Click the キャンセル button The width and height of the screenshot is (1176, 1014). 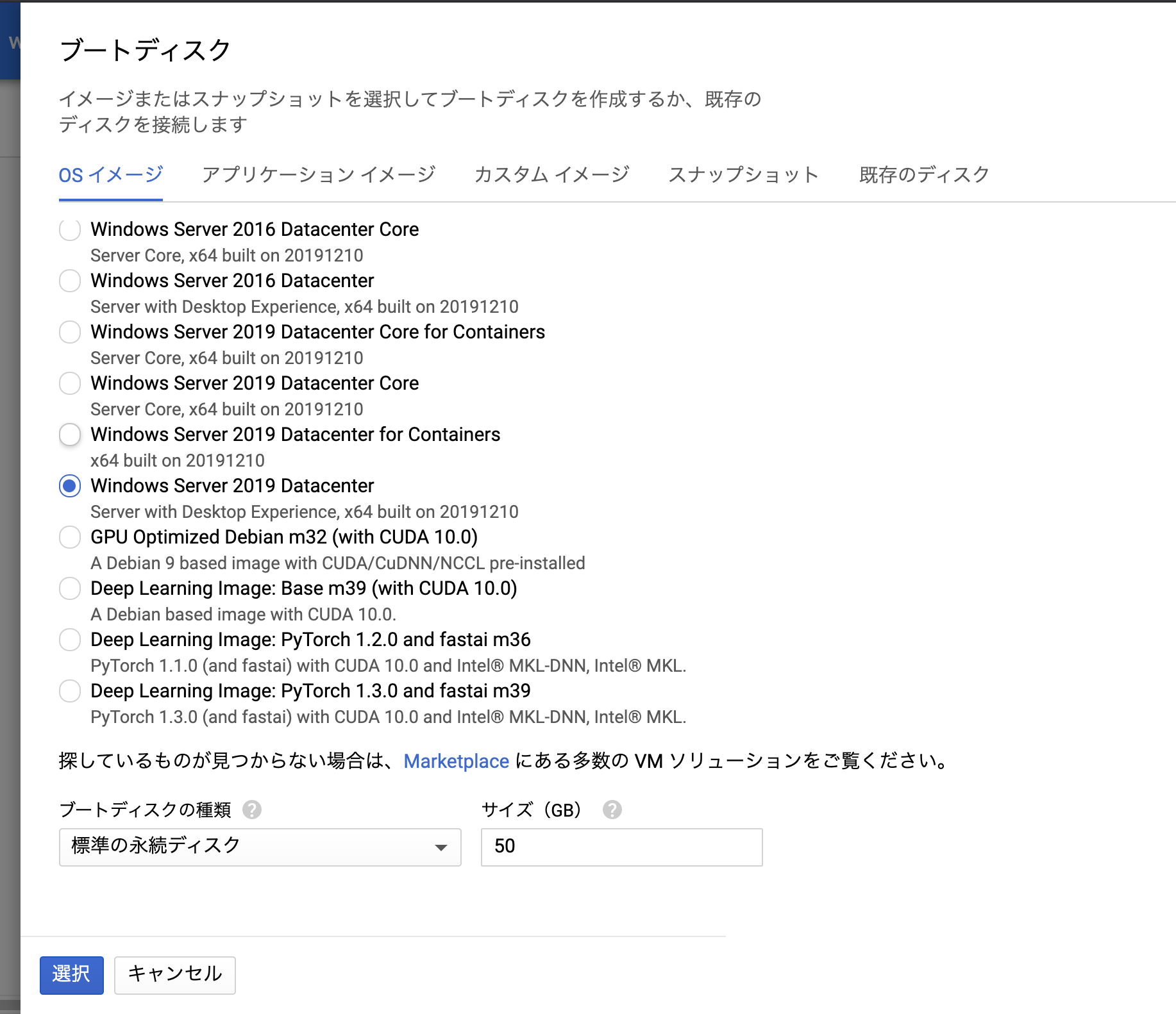click(175, 975)
